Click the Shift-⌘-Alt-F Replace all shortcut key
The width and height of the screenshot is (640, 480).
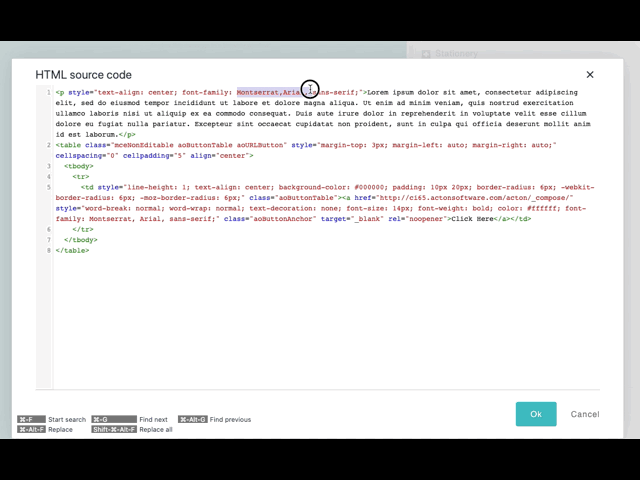114,429
